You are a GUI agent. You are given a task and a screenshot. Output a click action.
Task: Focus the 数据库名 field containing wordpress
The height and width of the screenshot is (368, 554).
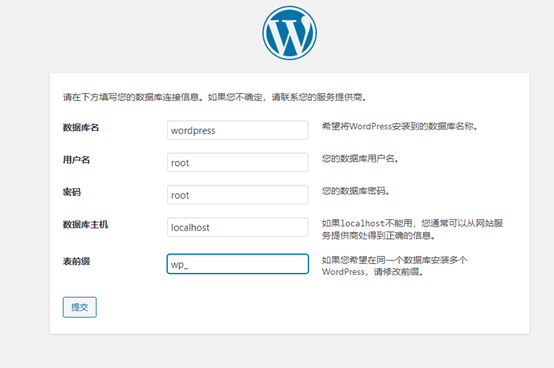(x=237, y=130)
